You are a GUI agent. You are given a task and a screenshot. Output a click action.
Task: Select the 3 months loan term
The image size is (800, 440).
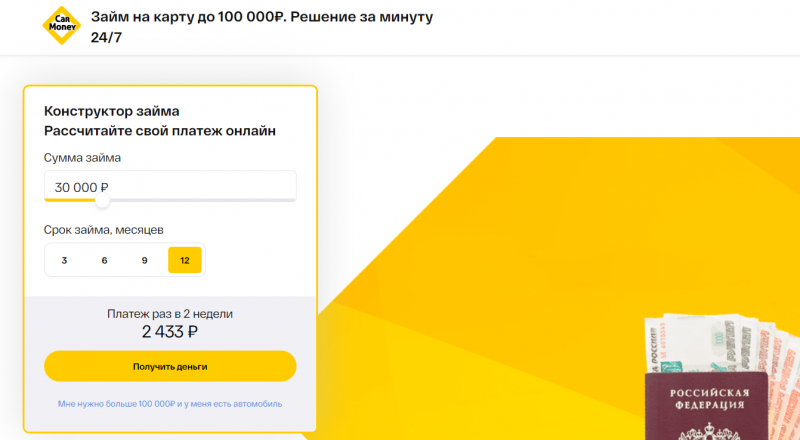coord(64,260)
